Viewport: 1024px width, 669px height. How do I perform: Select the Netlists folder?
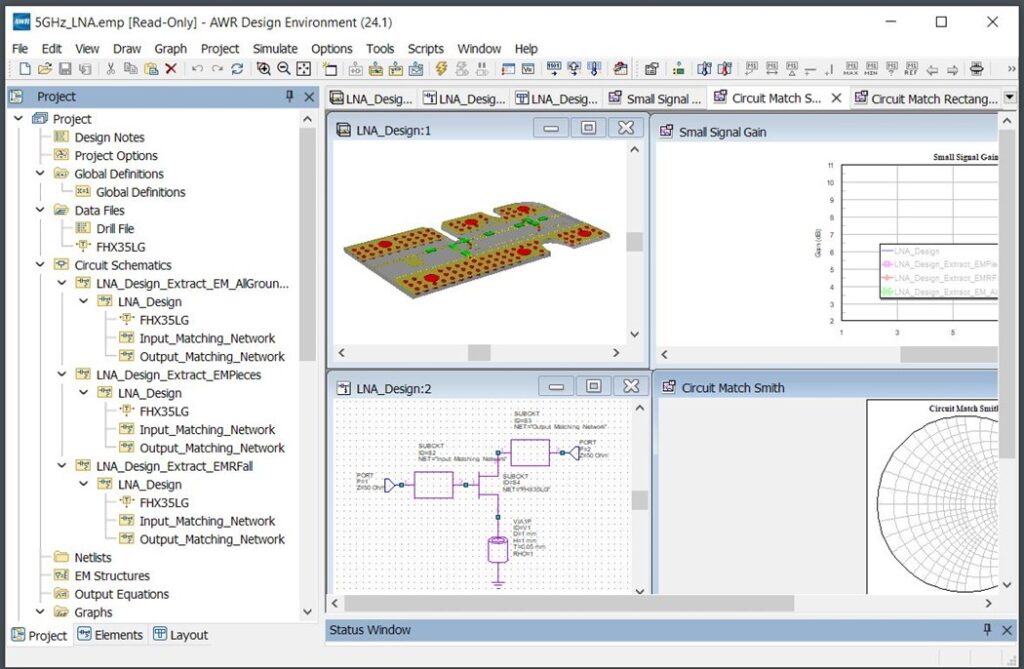(x=93, y=557)
